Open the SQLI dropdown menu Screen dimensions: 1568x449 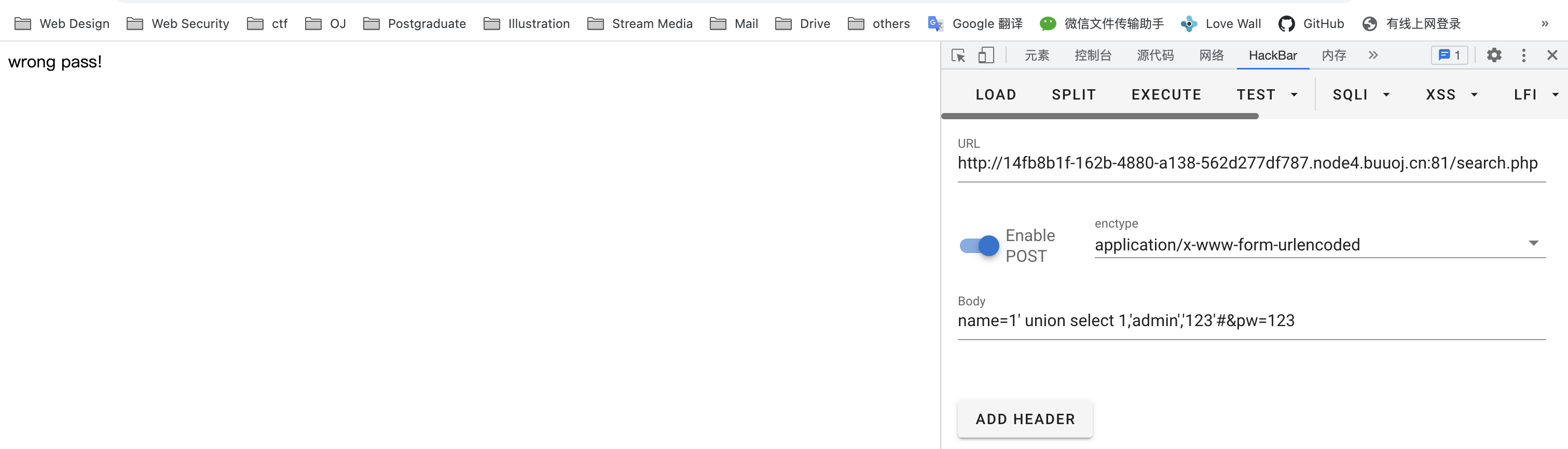pyautogui.click(x=1361, y=95)
